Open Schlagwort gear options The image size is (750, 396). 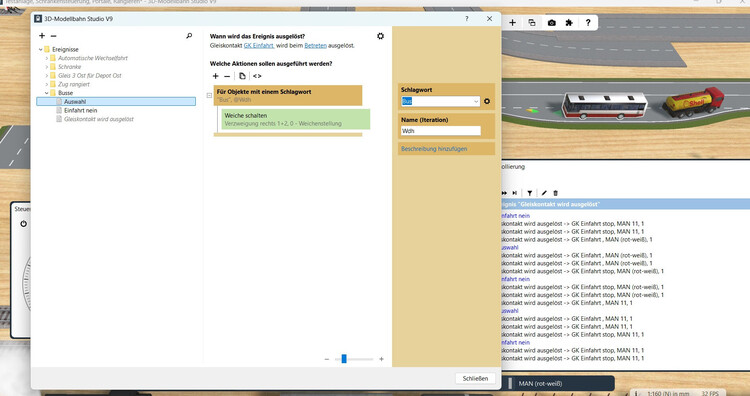(x=487, y=101)
